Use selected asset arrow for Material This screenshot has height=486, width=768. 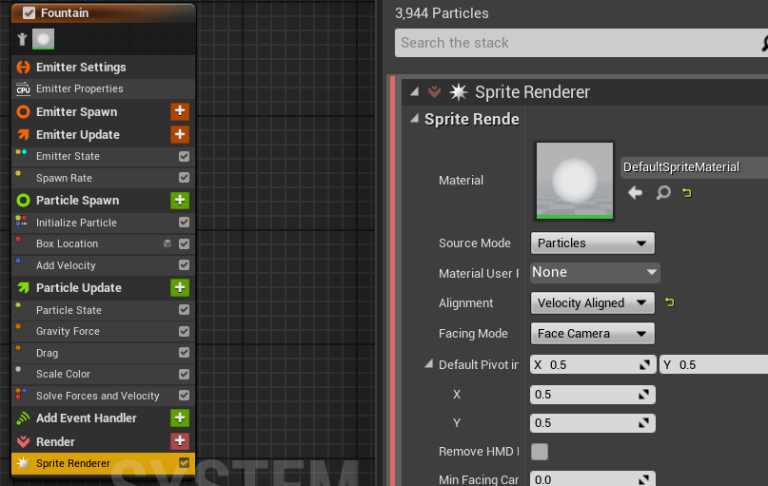pyautogui.click(x=635, y=193)
